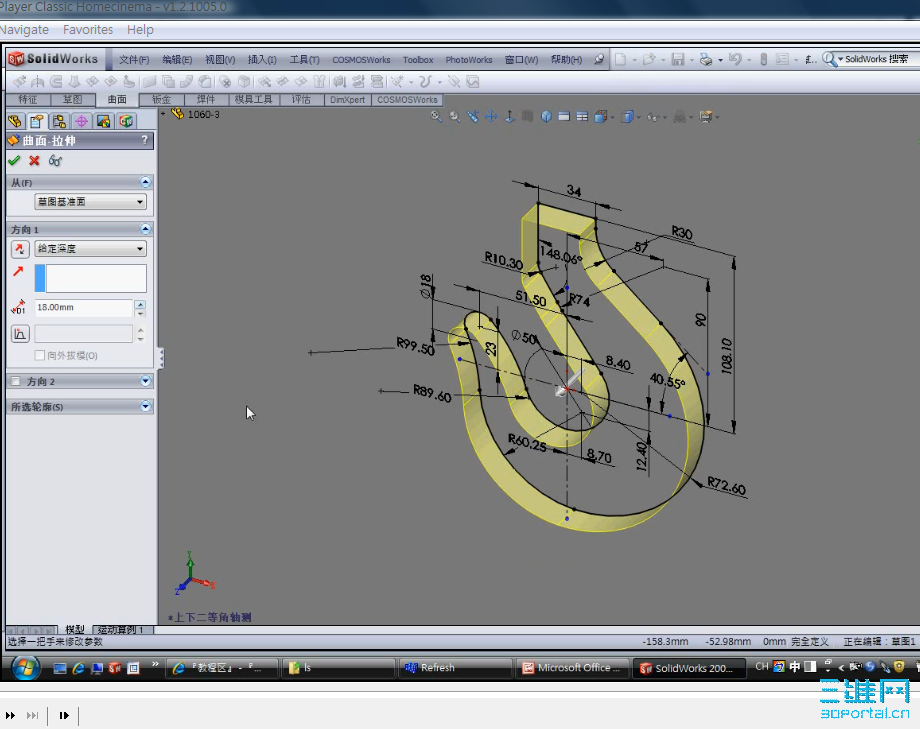Open the 工具(T) menu

click(x=304, y=59)
